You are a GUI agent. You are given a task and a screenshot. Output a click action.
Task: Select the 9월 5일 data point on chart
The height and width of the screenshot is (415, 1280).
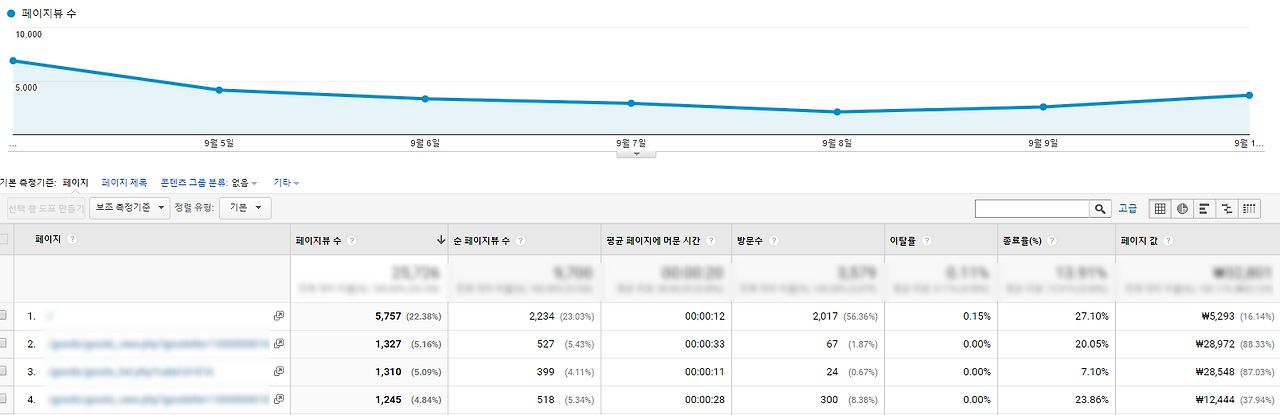[219, 90]
